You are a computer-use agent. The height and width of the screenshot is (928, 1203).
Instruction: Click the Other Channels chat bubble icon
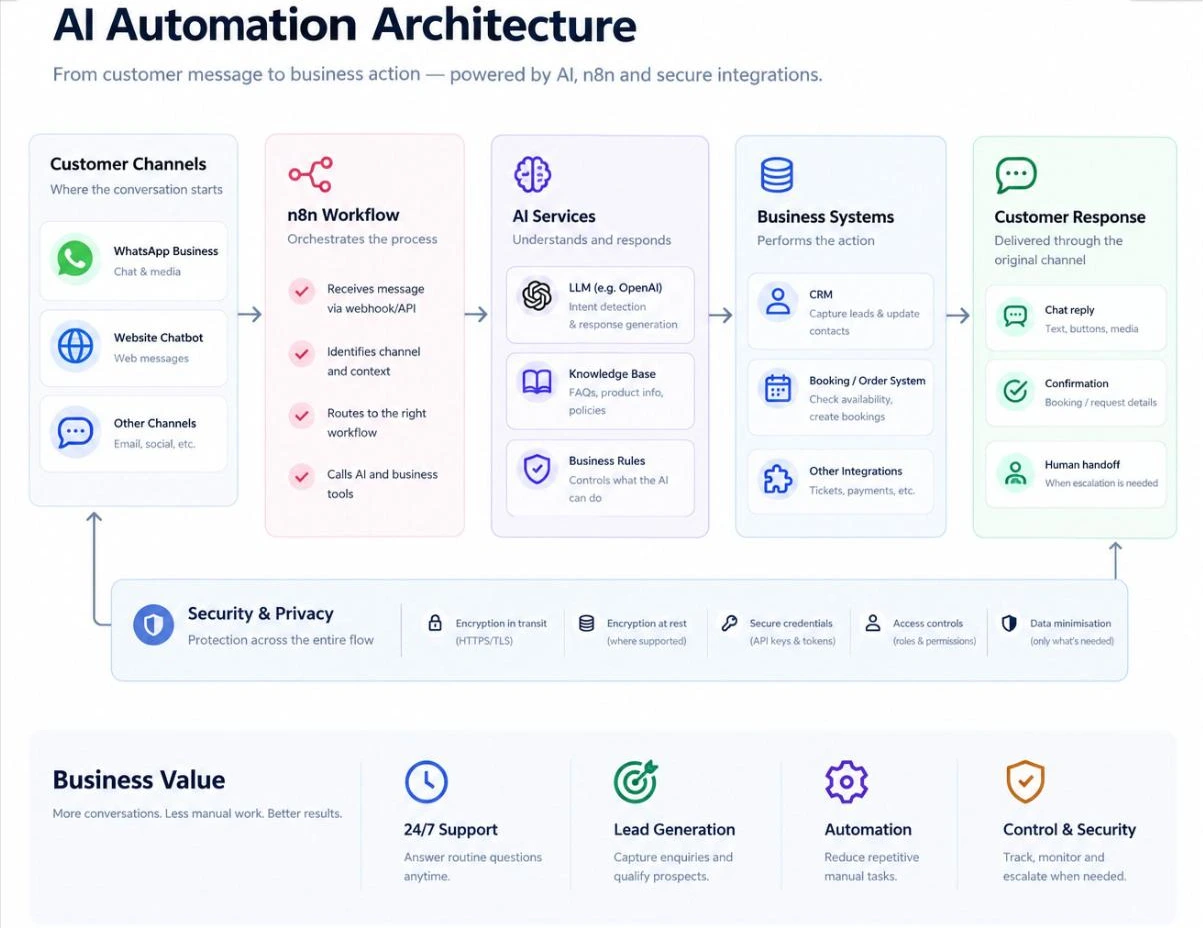[75, 432]
